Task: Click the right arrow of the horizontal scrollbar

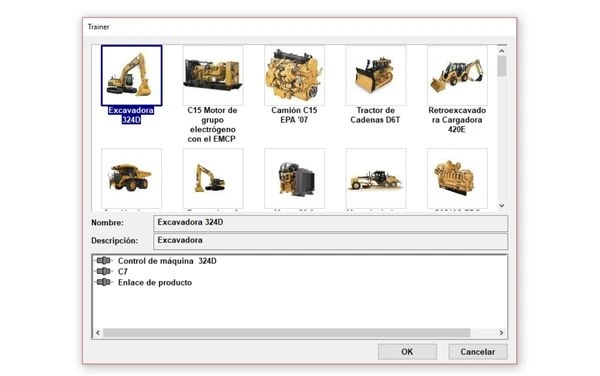Action: click(501, 333)
